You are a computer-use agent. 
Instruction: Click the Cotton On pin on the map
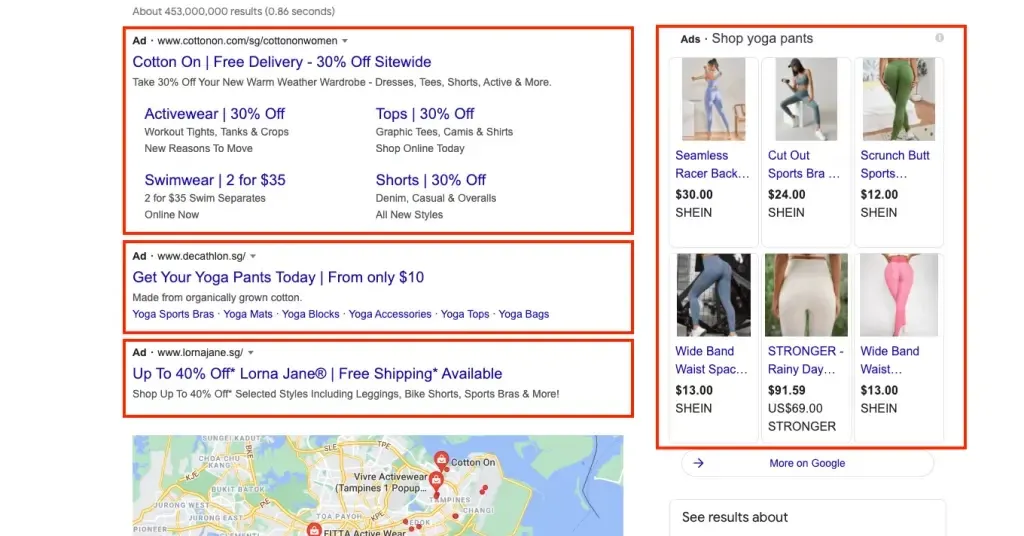441,460
